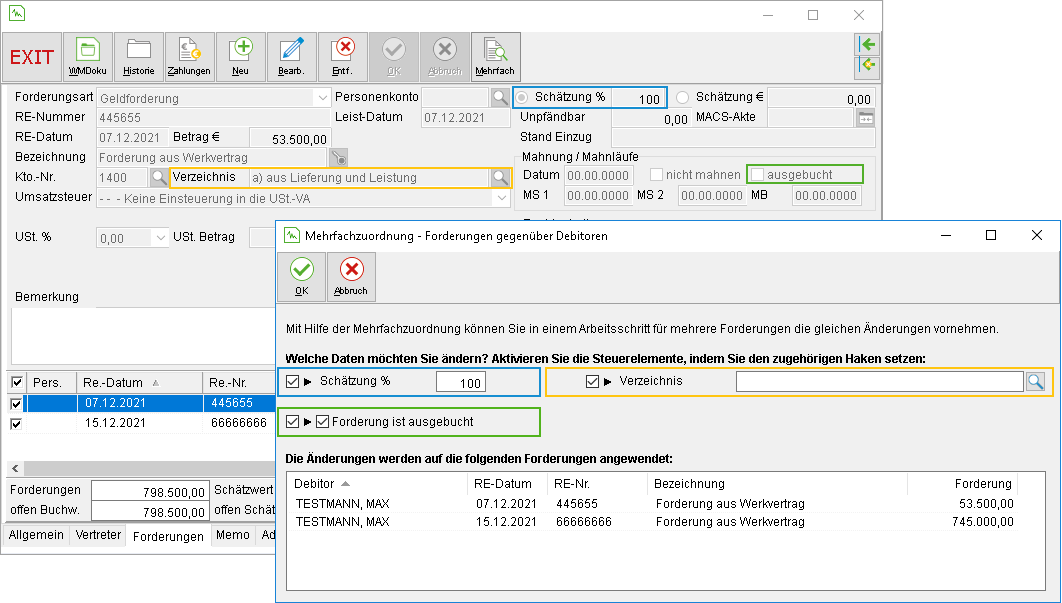This screenshot has height=603, width=1062.
Task: Create a new Forderung with Neu
Action: [240, 57]
